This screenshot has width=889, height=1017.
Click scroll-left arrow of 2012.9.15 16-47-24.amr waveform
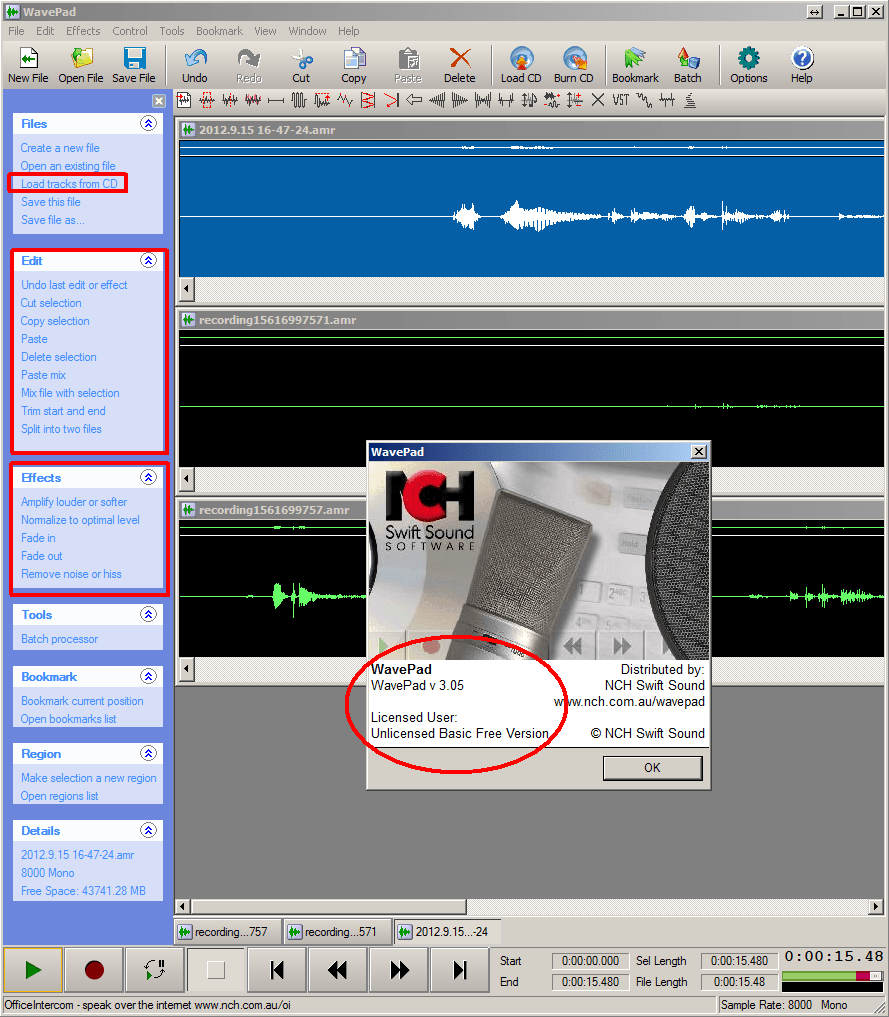pos(187,289)
